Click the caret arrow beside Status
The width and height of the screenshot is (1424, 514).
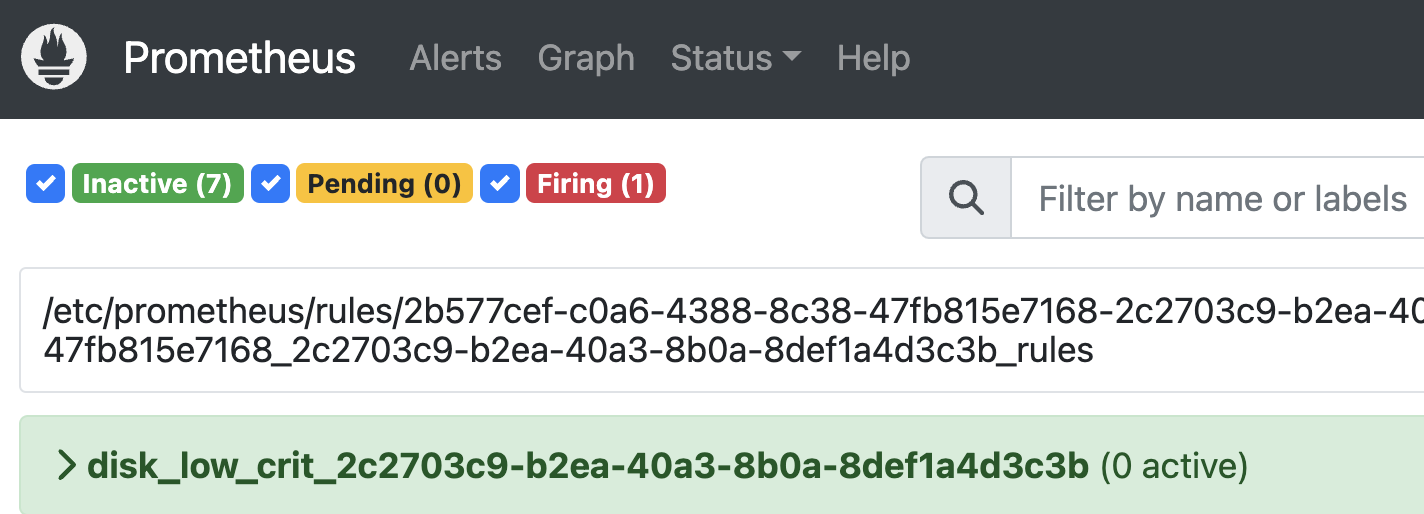coord(792,58)
